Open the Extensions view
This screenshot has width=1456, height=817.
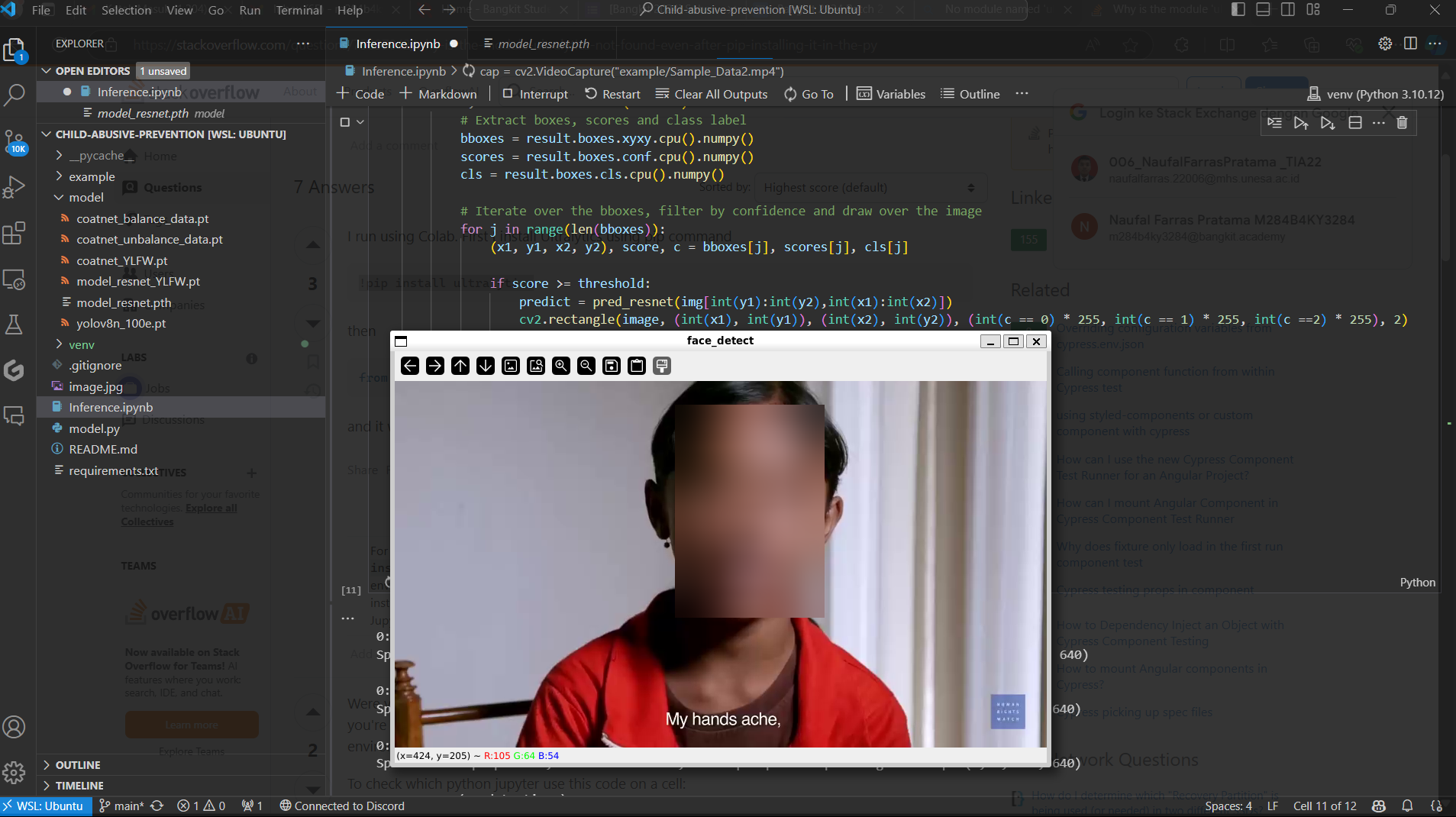(15, 233)
